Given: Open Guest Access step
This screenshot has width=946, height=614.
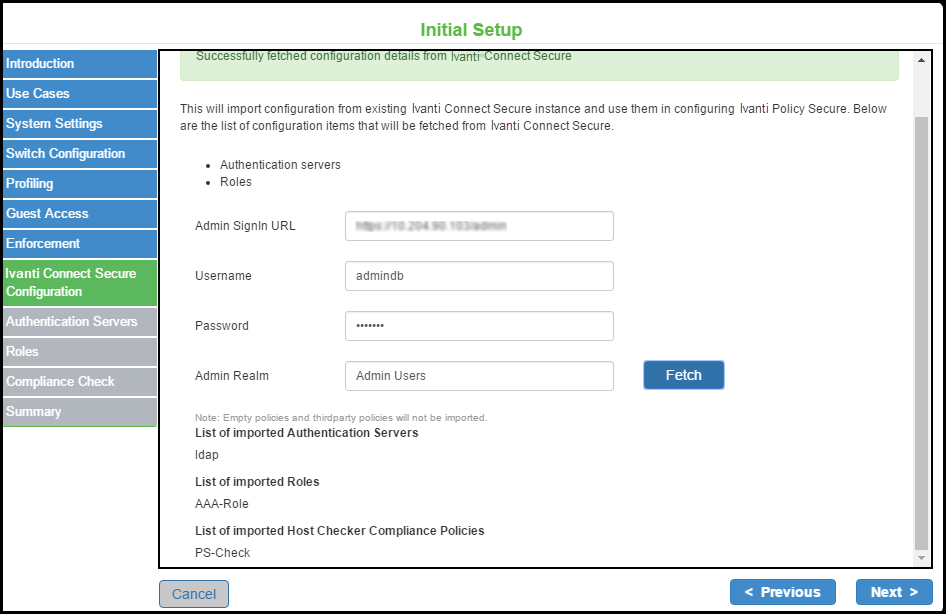Looking at the screenshot, I should (78, 214).
